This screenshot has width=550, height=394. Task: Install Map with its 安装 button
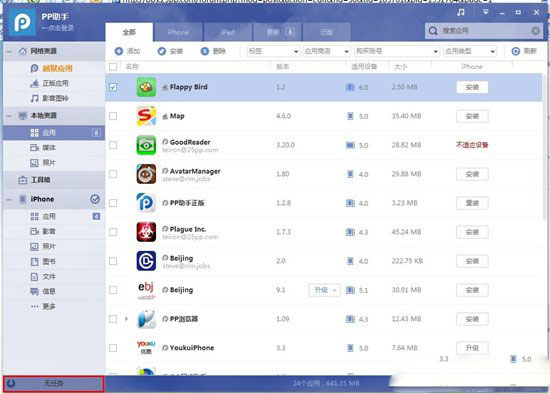click(472, 116)
